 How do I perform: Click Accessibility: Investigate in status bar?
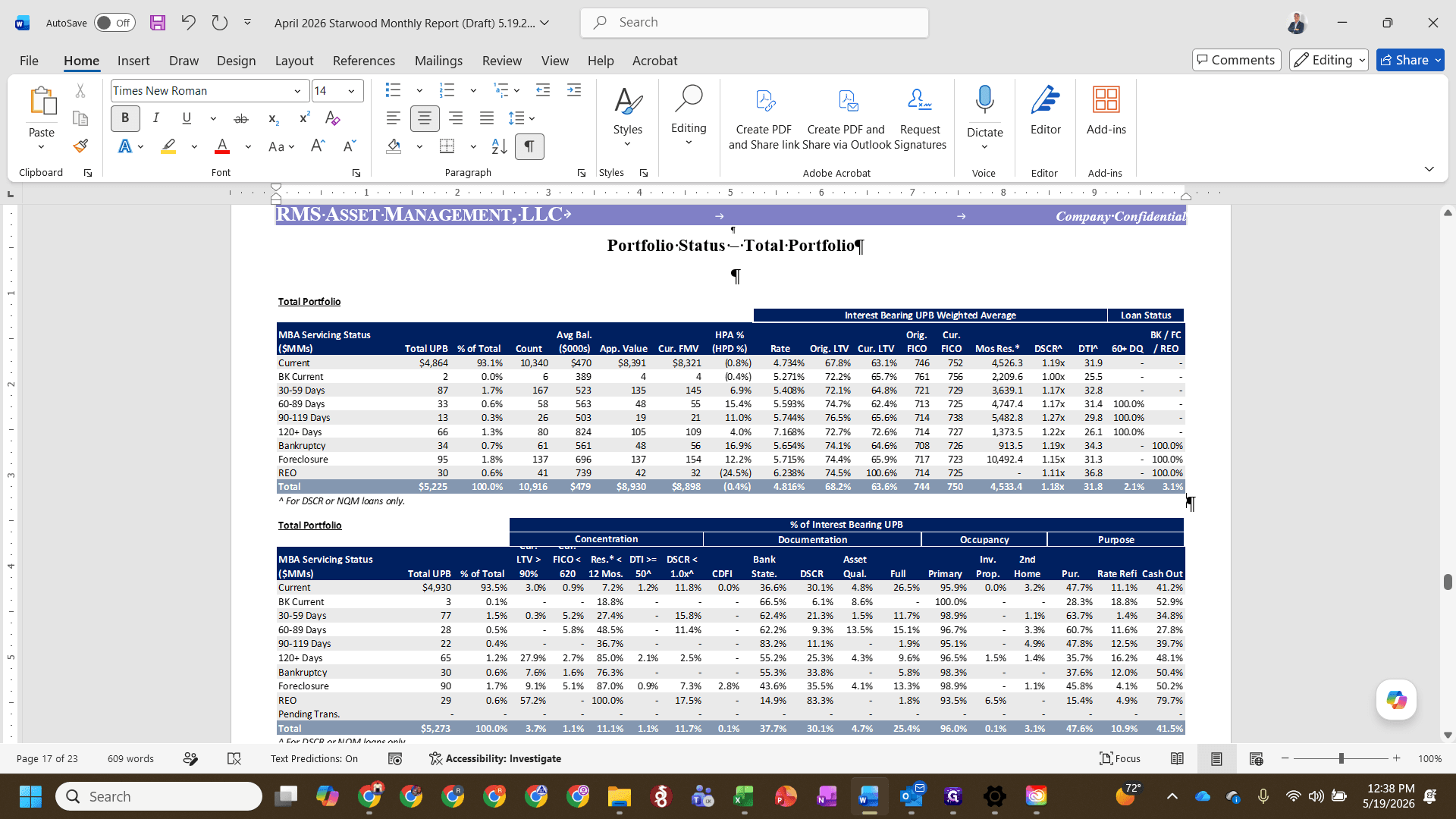[495, 758]
